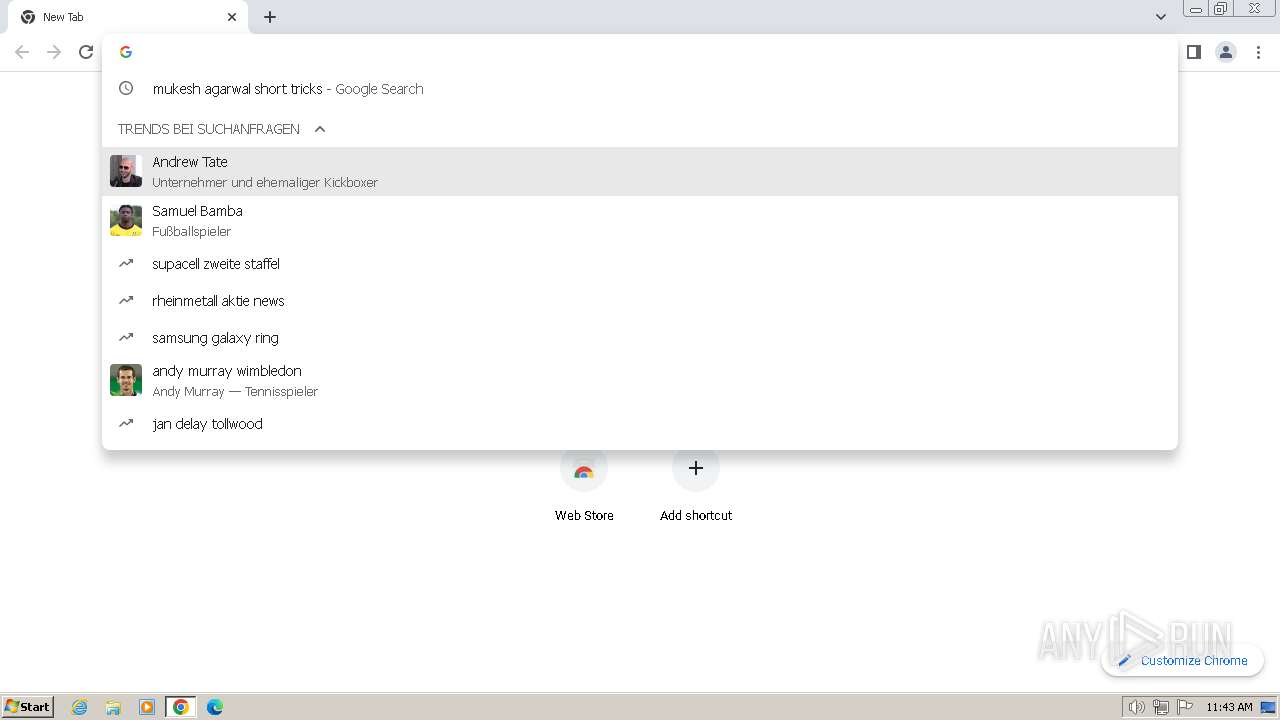The width and height of the screenshot is (1280, 720).
Task: Click the 11:43 AM system clock
Action: tap(1229, 707)
